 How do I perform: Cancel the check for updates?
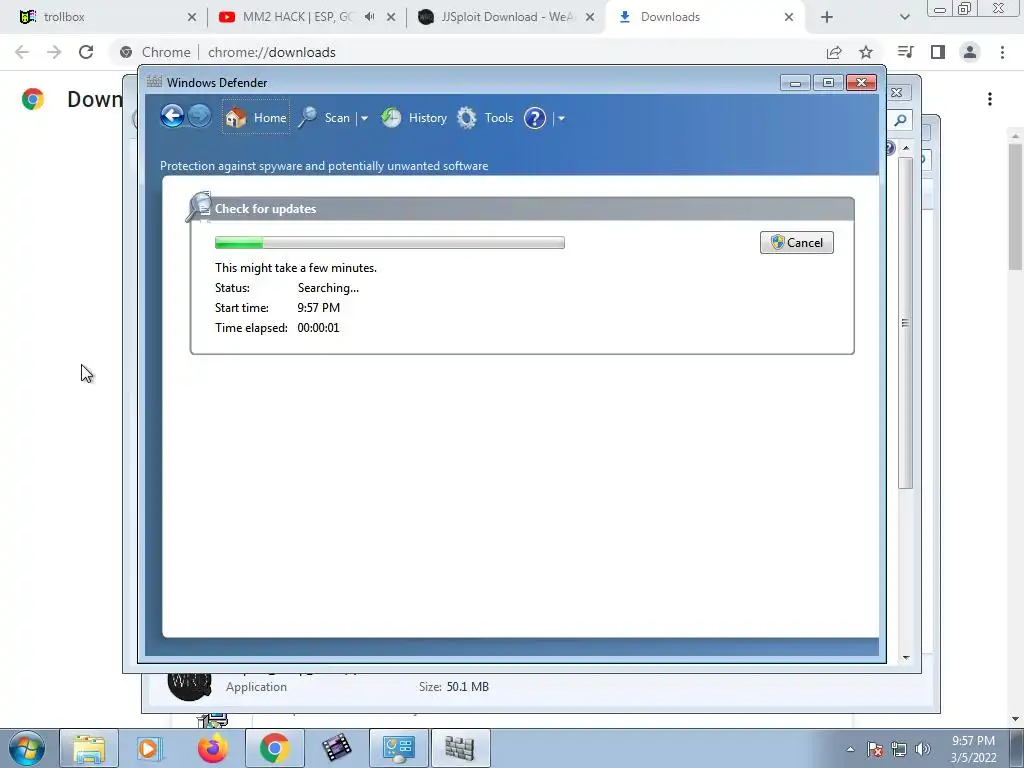(797, 243)
